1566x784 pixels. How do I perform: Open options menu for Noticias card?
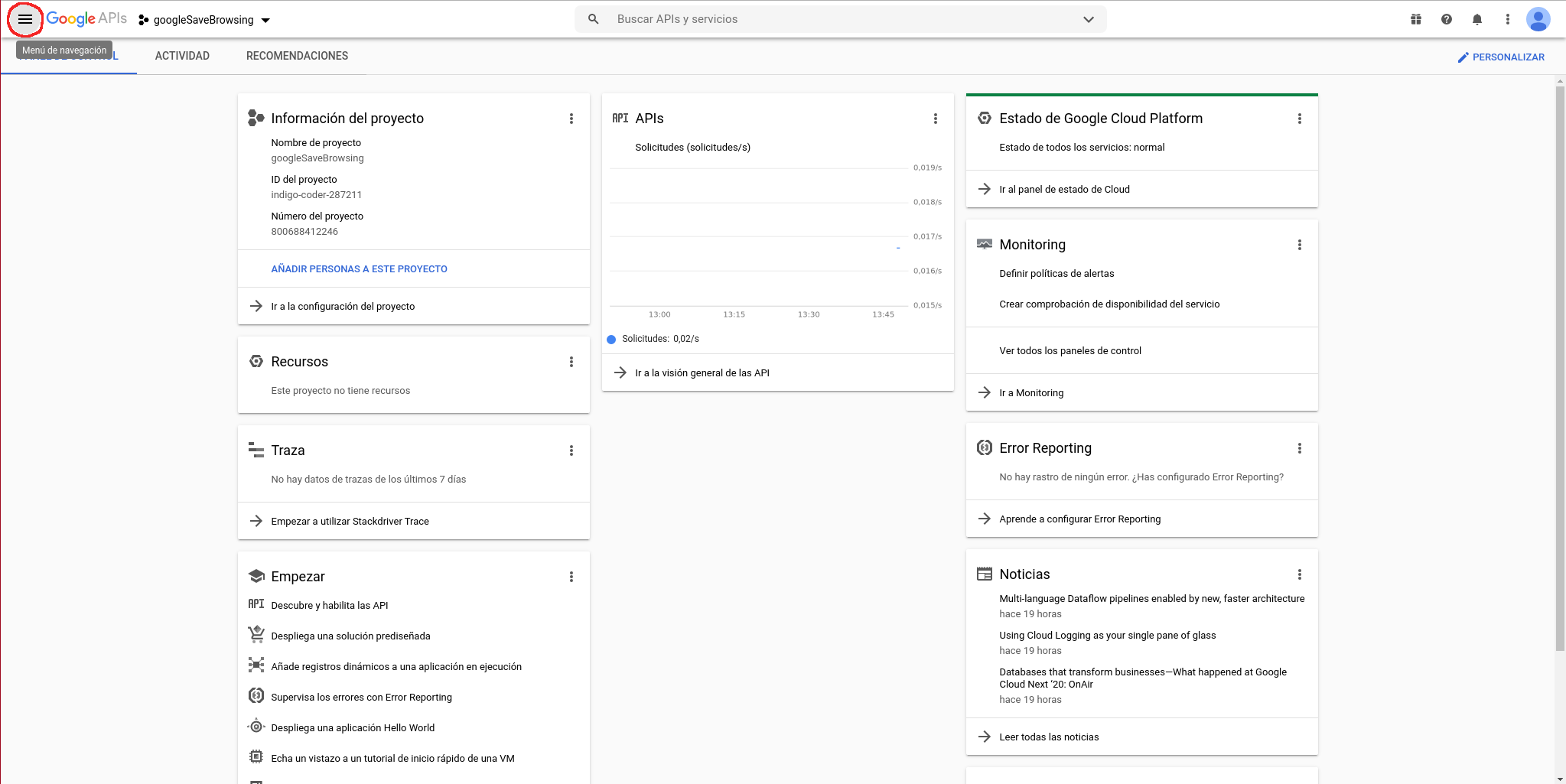tap(1299, 574)
